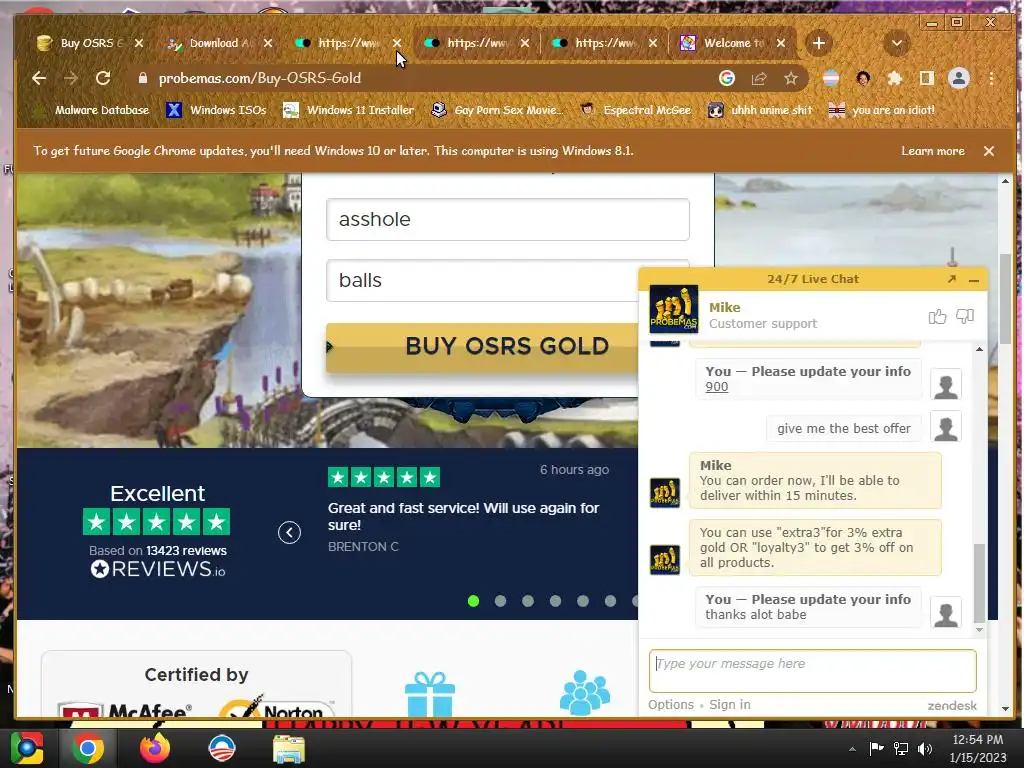The width and height of the screenshot is (1024, 768).
Task: Minimize the 24/7 Live Chat widget
Action: point(974,280)
